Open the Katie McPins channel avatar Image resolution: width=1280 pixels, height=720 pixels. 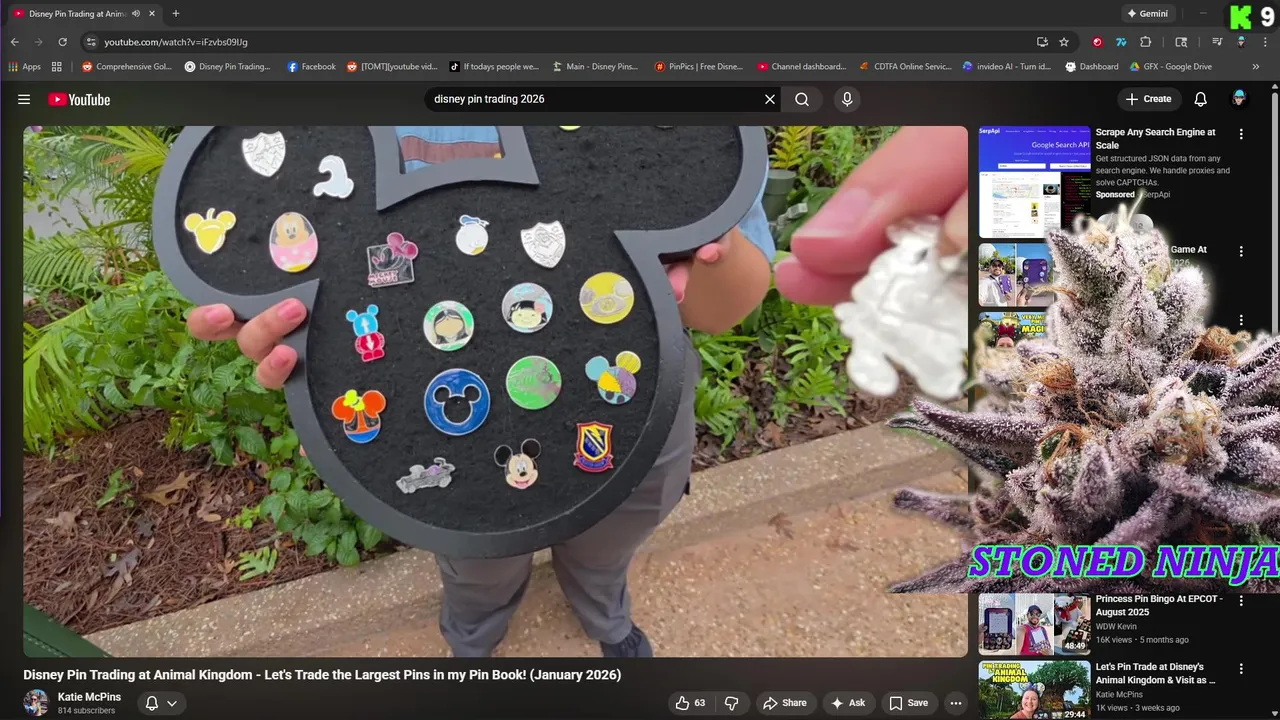pyautogui.click(x=36, y=702)
